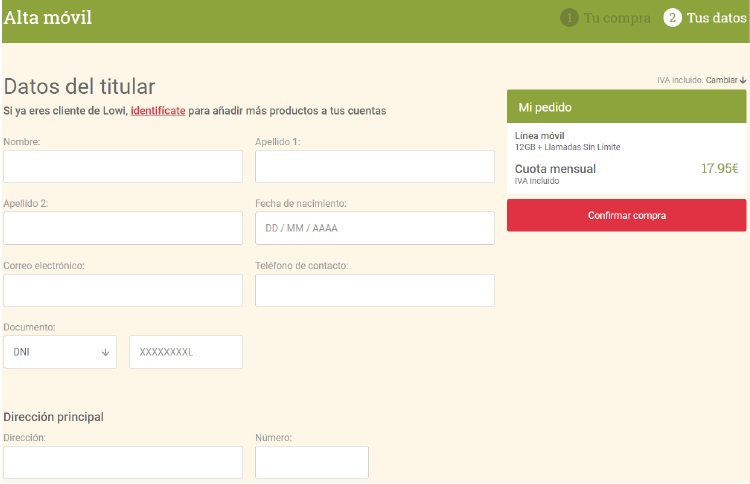Click the Documento: label

coord(29,328)
